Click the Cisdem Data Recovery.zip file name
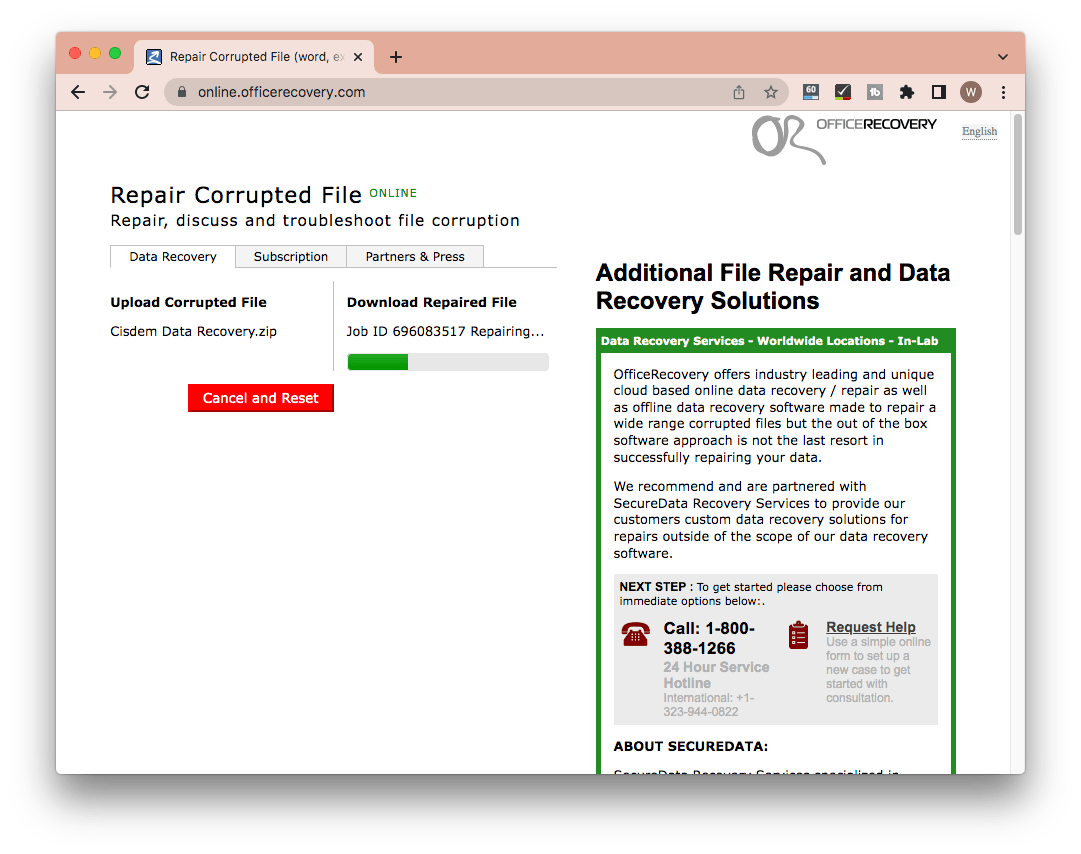Screen dimensions: 1081x854 194,332
